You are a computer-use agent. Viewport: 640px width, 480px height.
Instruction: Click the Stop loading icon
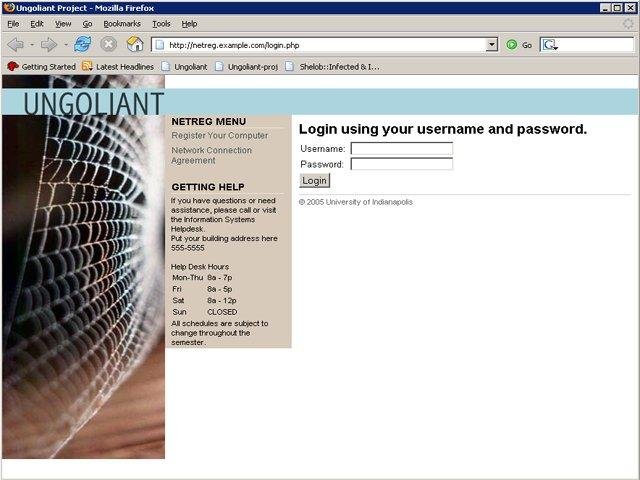click(109, 44)
